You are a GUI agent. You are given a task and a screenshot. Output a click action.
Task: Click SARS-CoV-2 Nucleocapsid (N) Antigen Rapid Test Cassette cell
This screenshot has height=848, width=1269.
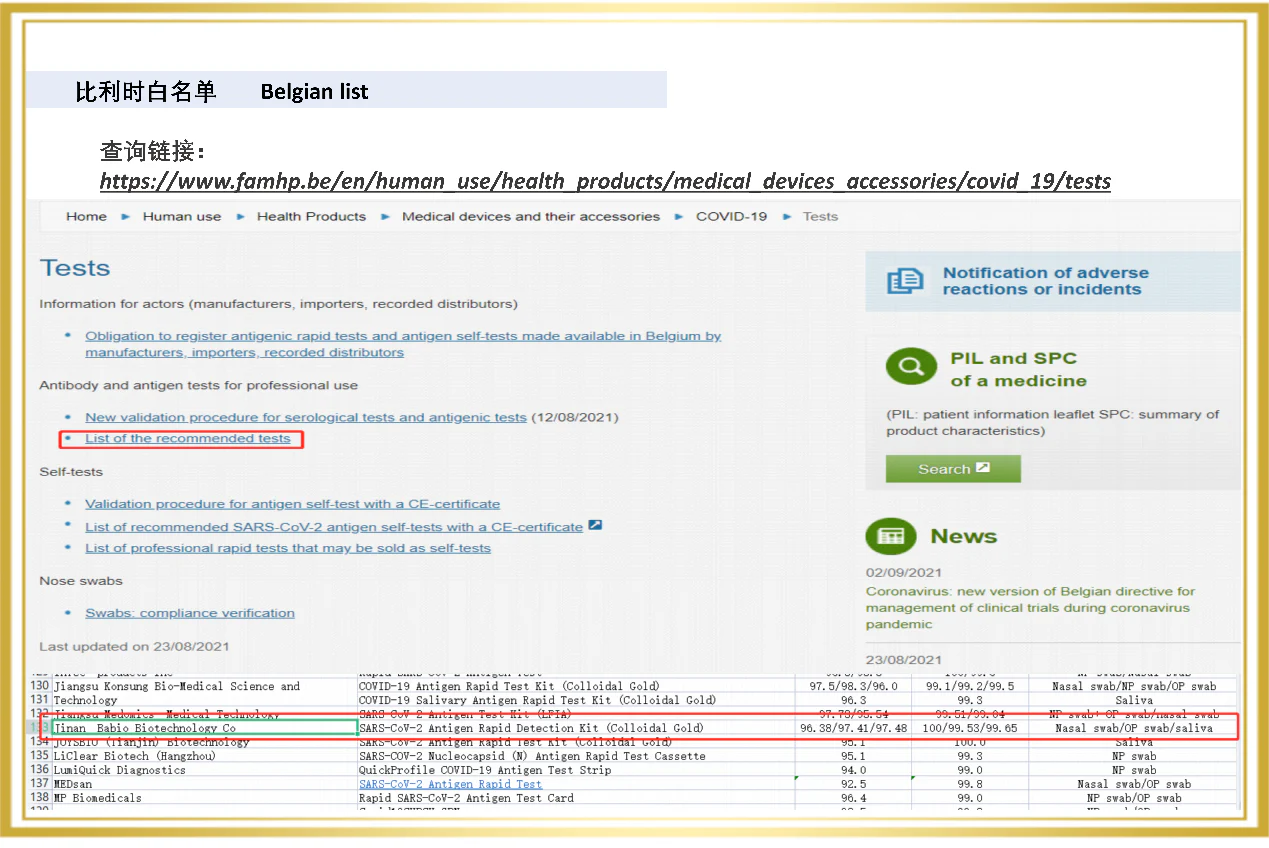point(577,756)
